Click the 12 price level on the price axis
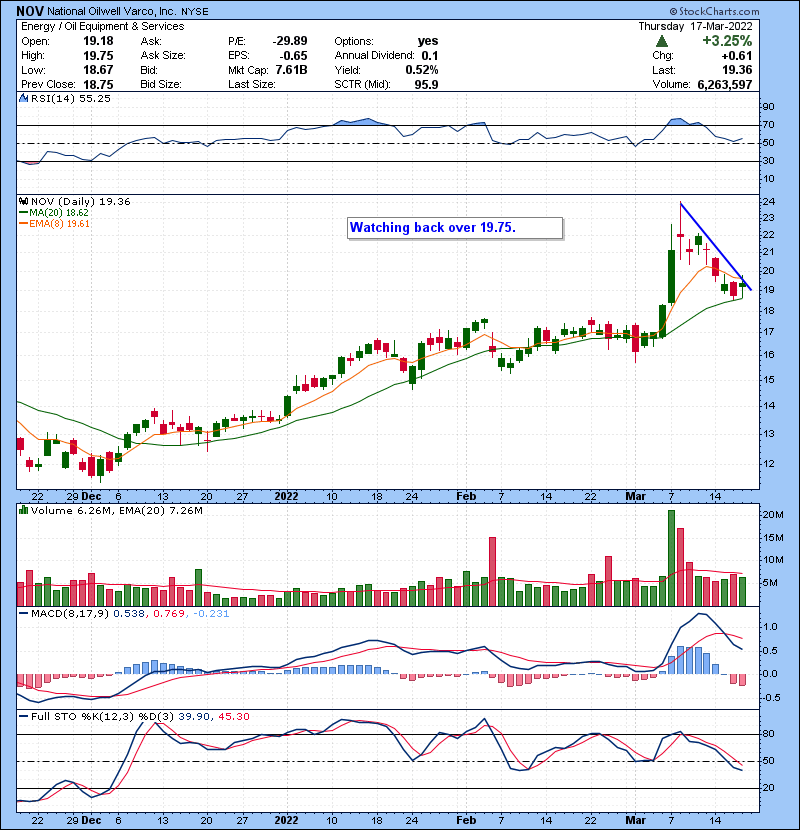800x830 pixels. [768, 463]
